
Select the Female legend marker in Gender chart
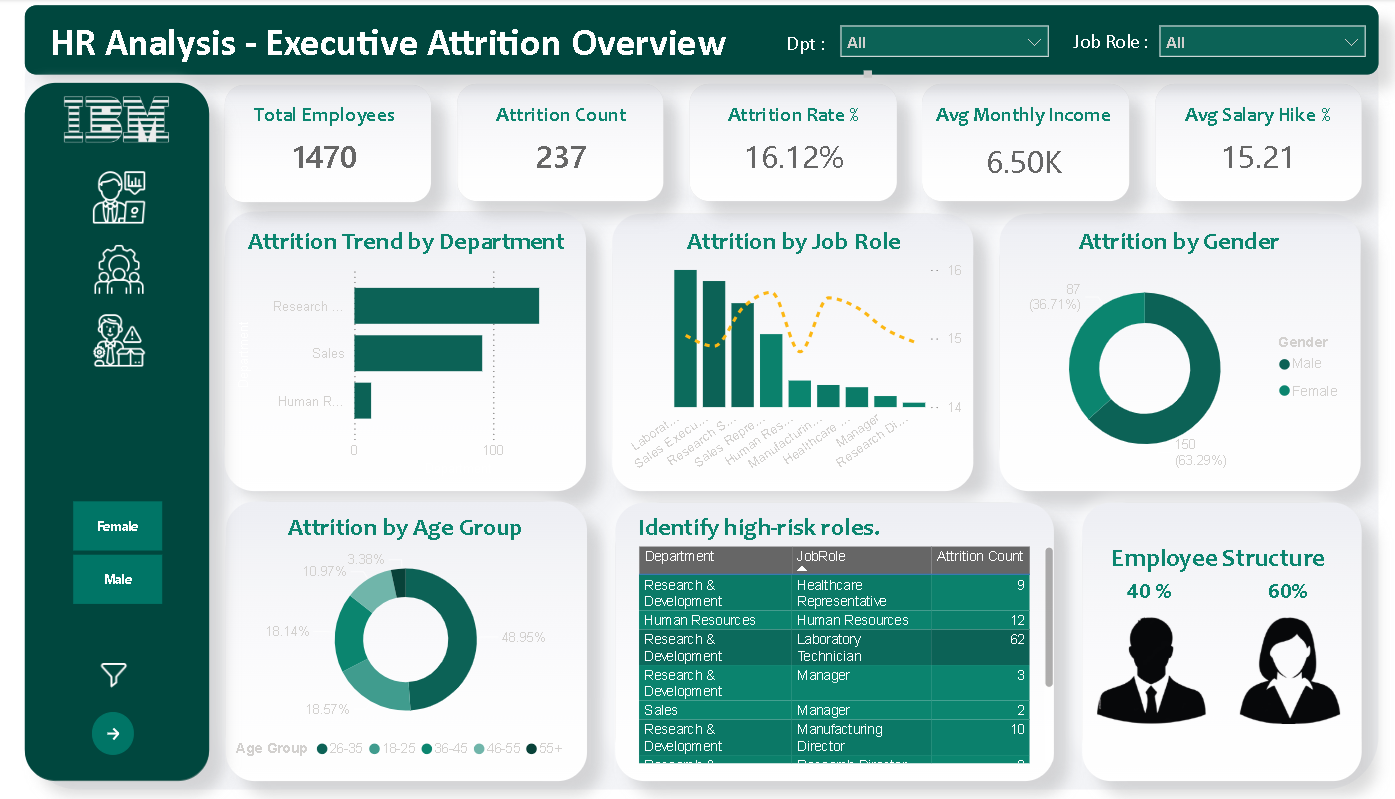coord(1284,391)
